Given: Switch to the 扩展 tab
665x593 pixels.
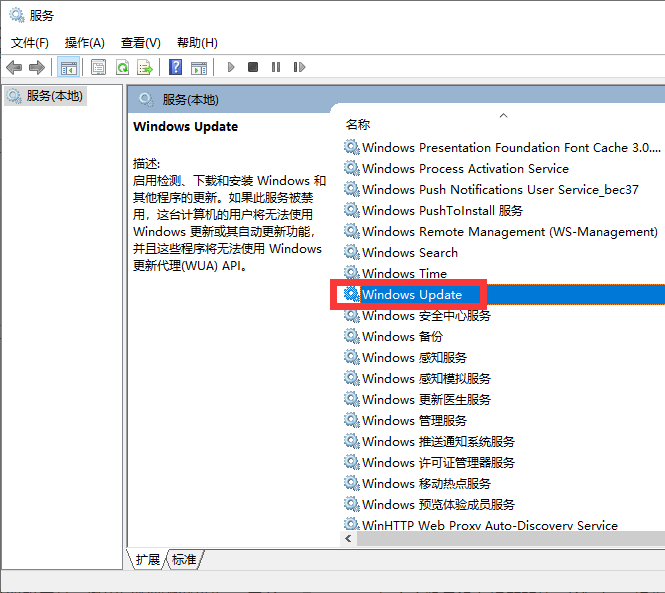Looking at the screenshot, I should click(x=147, y=559).
